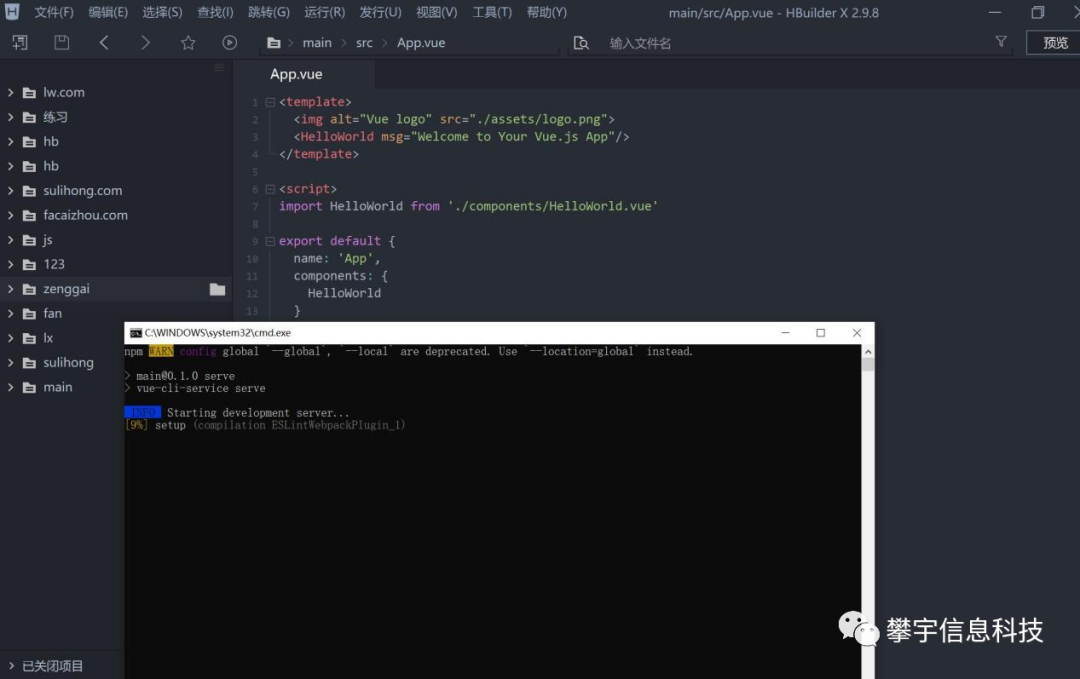The height and width of the screenshot is (679, 1080).
Task: Expand the lw.com project
Action: click(x=10, y=92)
